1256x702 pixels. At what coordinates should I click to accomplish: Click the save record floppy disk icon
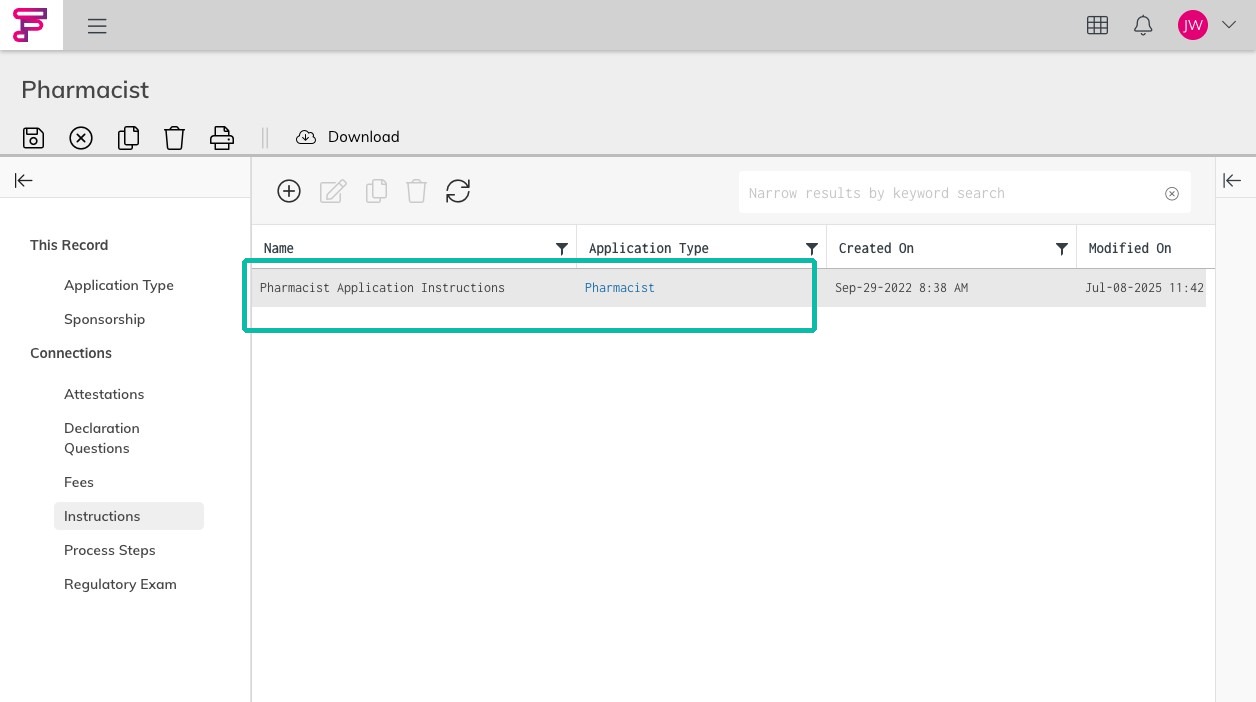pyautogui.click(x=33, y=138)
